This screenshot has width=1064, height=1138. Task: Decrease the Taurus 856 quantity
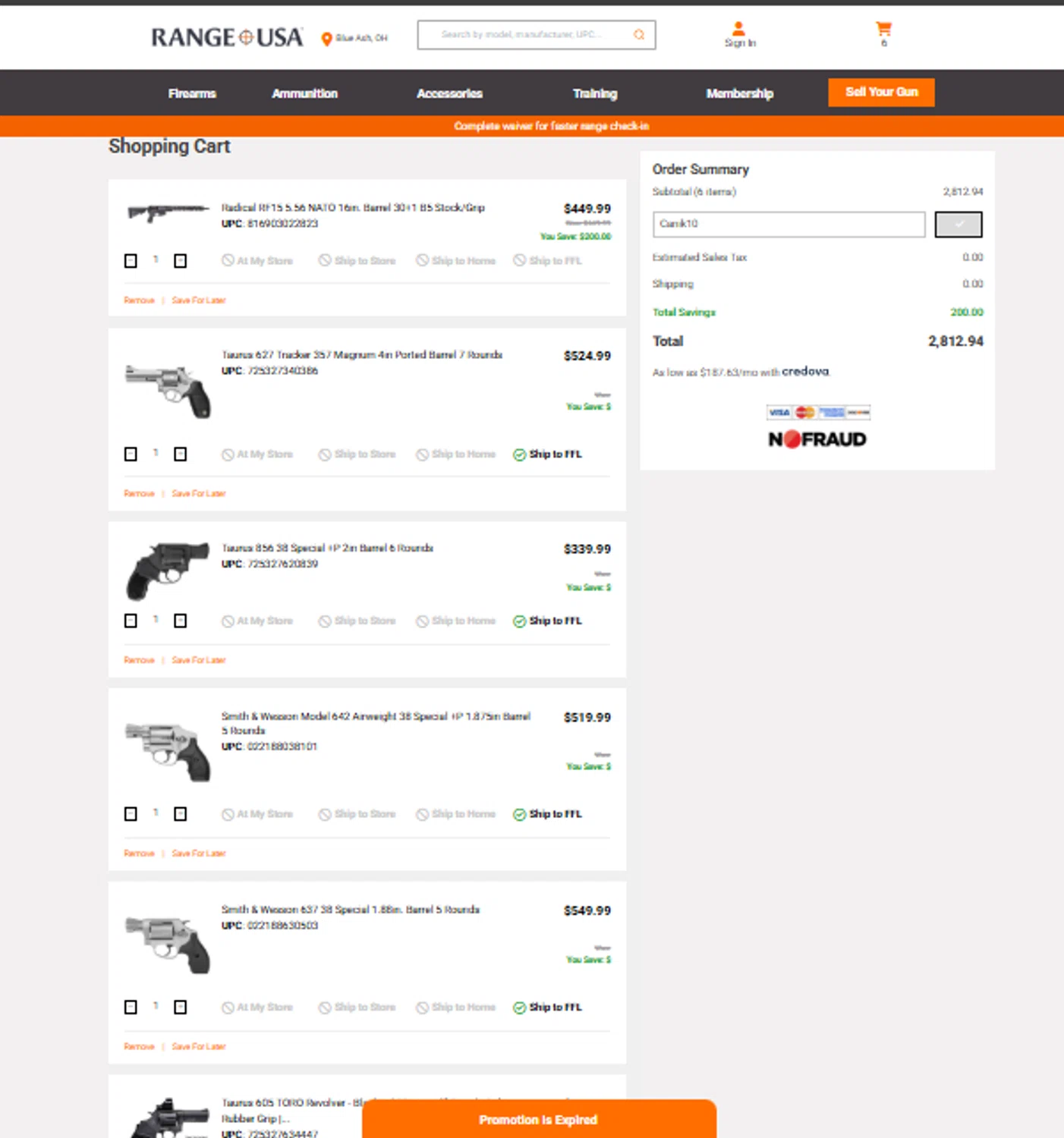click(131, 621)
